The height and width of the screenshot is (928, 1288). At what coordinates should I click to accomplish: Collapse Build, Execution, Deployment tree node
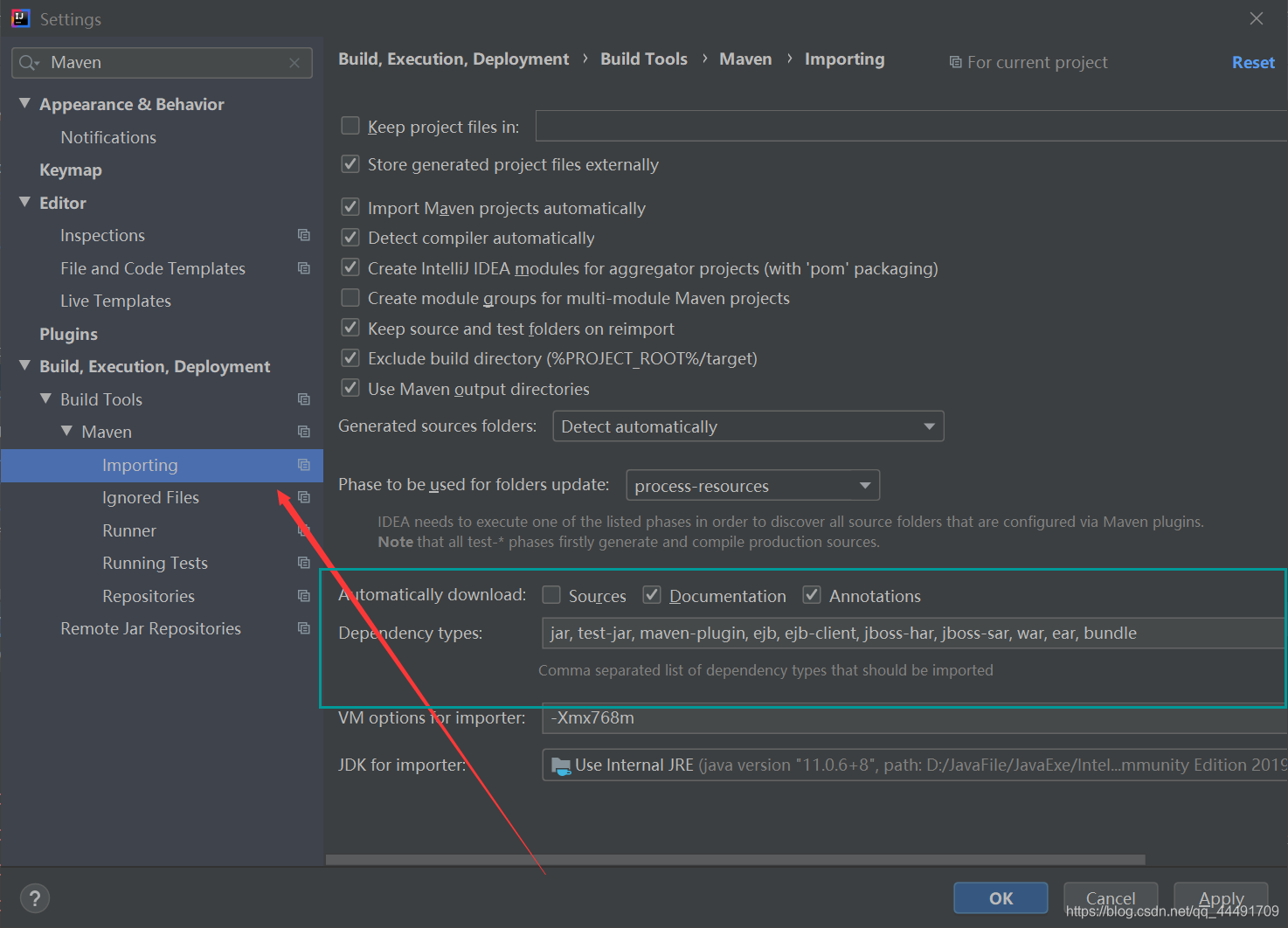click(x=24, y=365)
